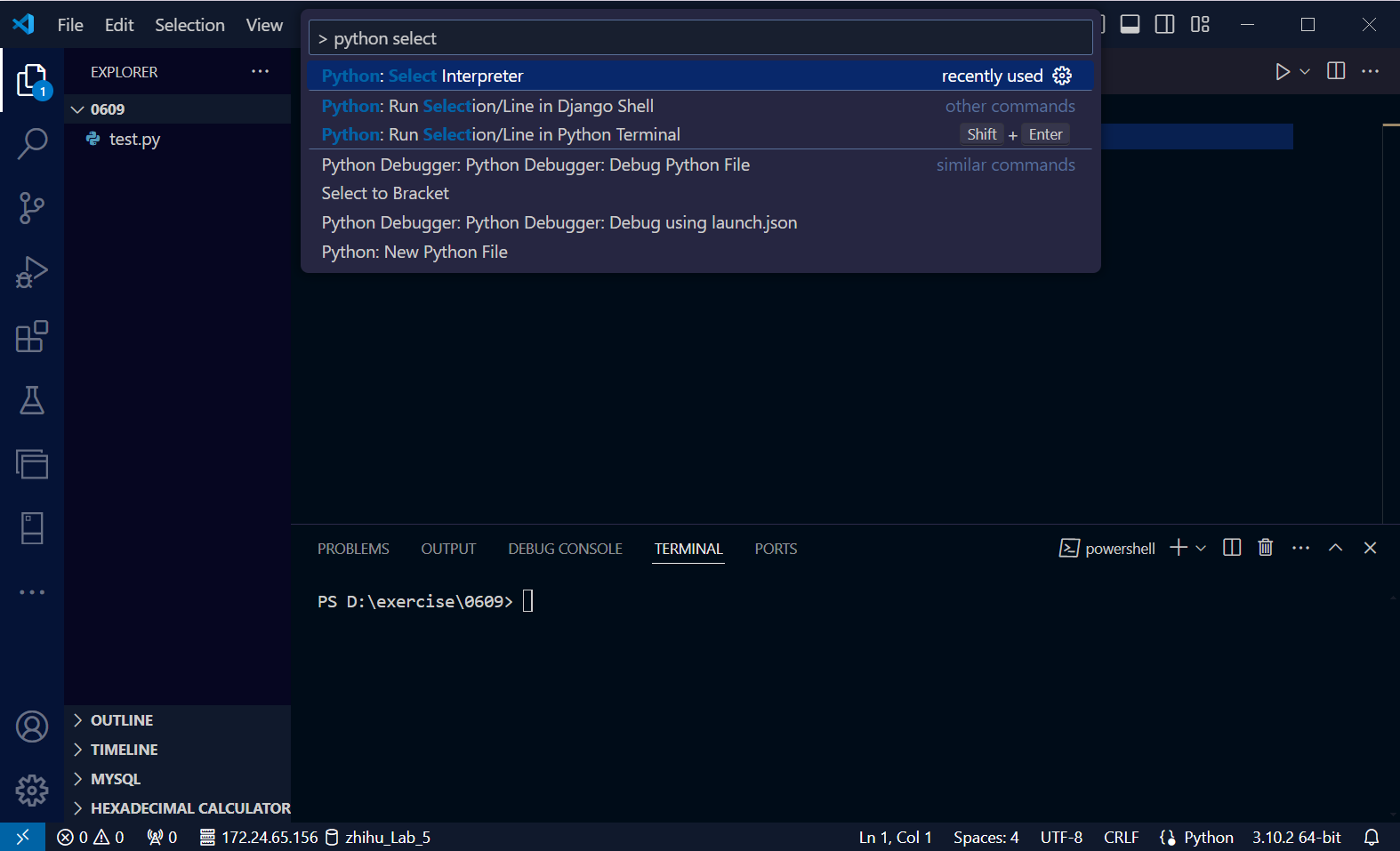Click the powershell terminal label

point(1107,548)
